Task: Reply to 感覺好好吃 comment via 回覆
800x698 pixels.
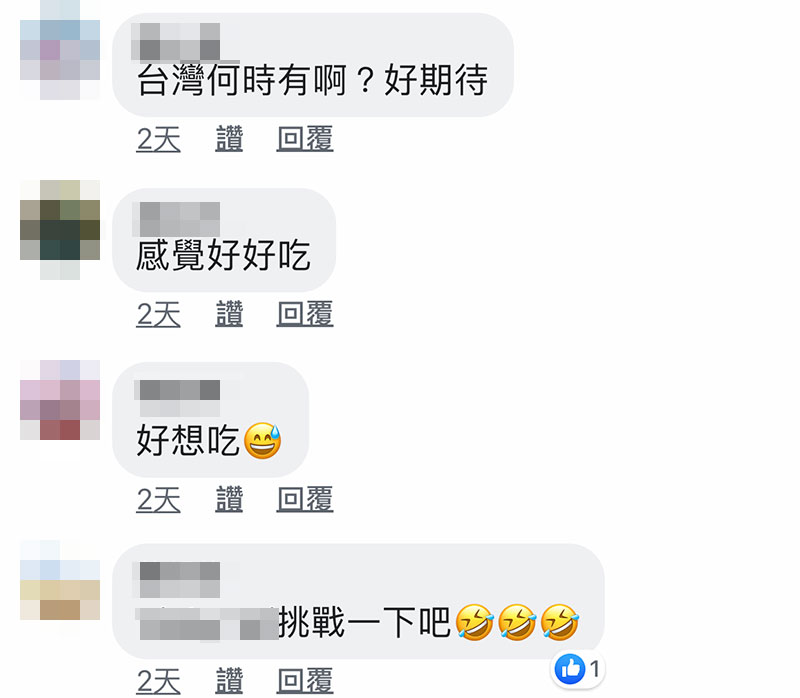Action: click(x=305, y=314)
